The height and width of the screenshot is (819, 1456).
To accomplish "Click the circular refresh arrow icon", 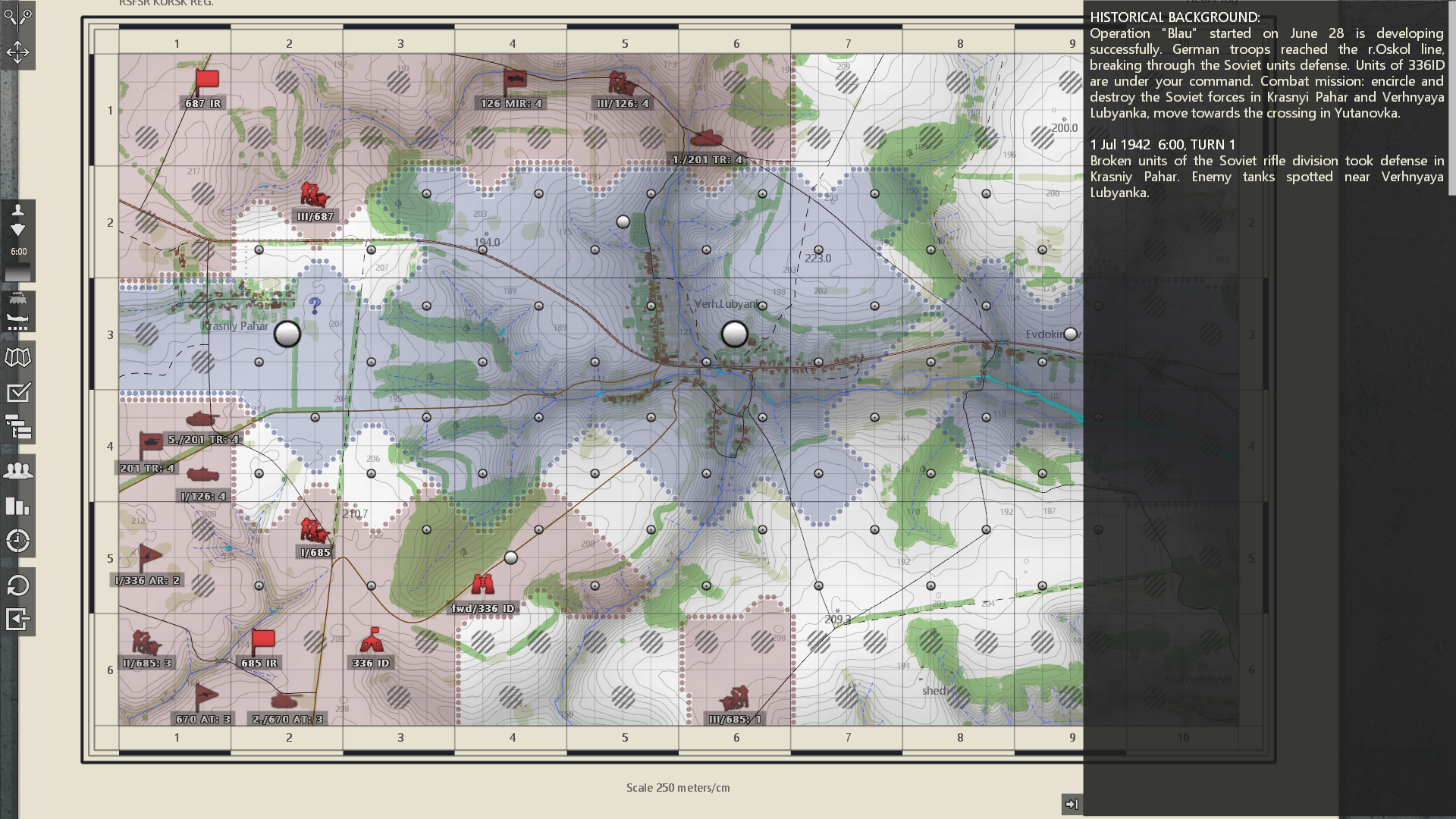I will [x=17, y=585].
